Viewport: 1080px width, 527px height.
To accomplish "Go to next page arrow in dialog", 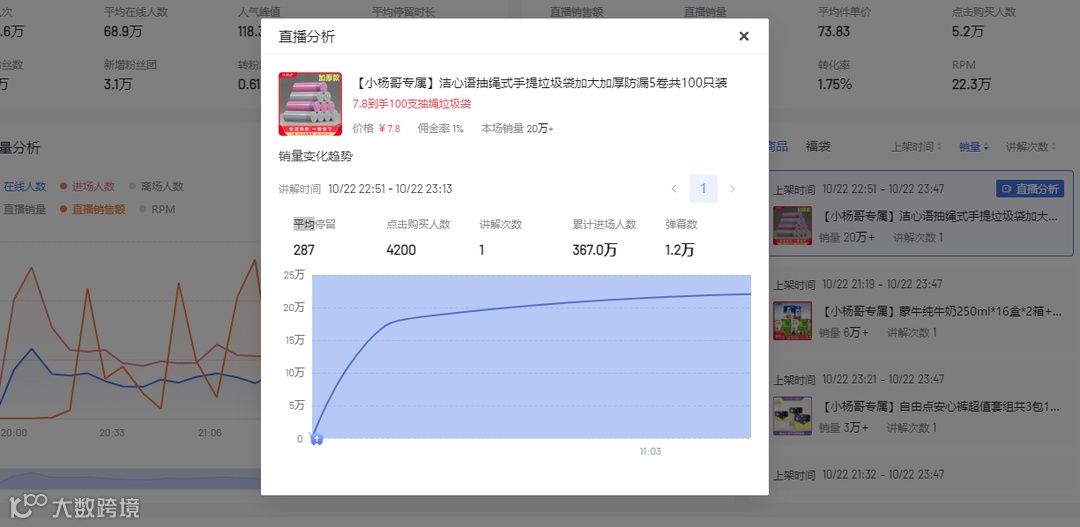I will [x=733, y=189].
